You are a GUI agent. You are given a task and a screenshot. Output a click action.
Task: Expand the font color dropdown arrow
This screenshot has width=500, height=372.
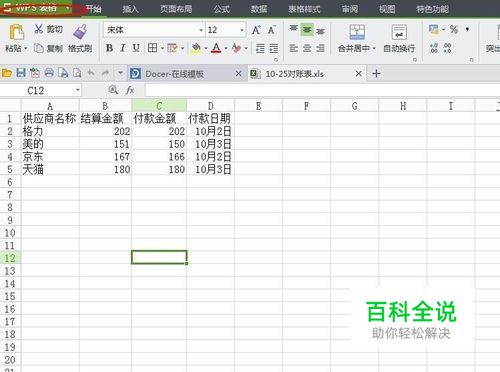tap(226, 49)
